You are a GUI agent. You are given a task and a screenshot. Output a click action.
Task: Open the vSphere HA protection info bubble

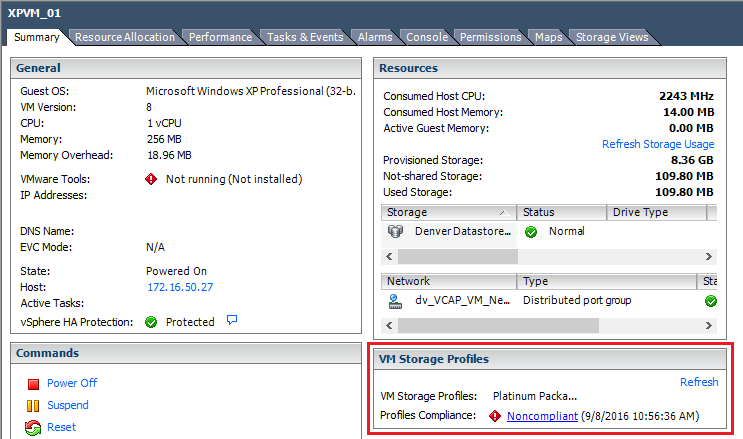[x=232, y=320]
